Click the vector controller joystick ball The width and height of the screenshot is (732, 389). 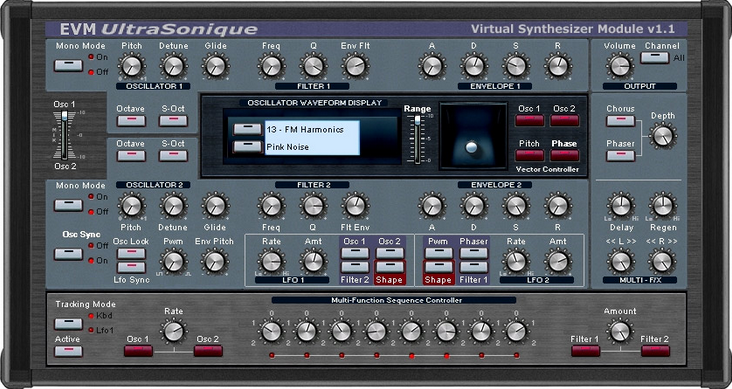(472, 147)
